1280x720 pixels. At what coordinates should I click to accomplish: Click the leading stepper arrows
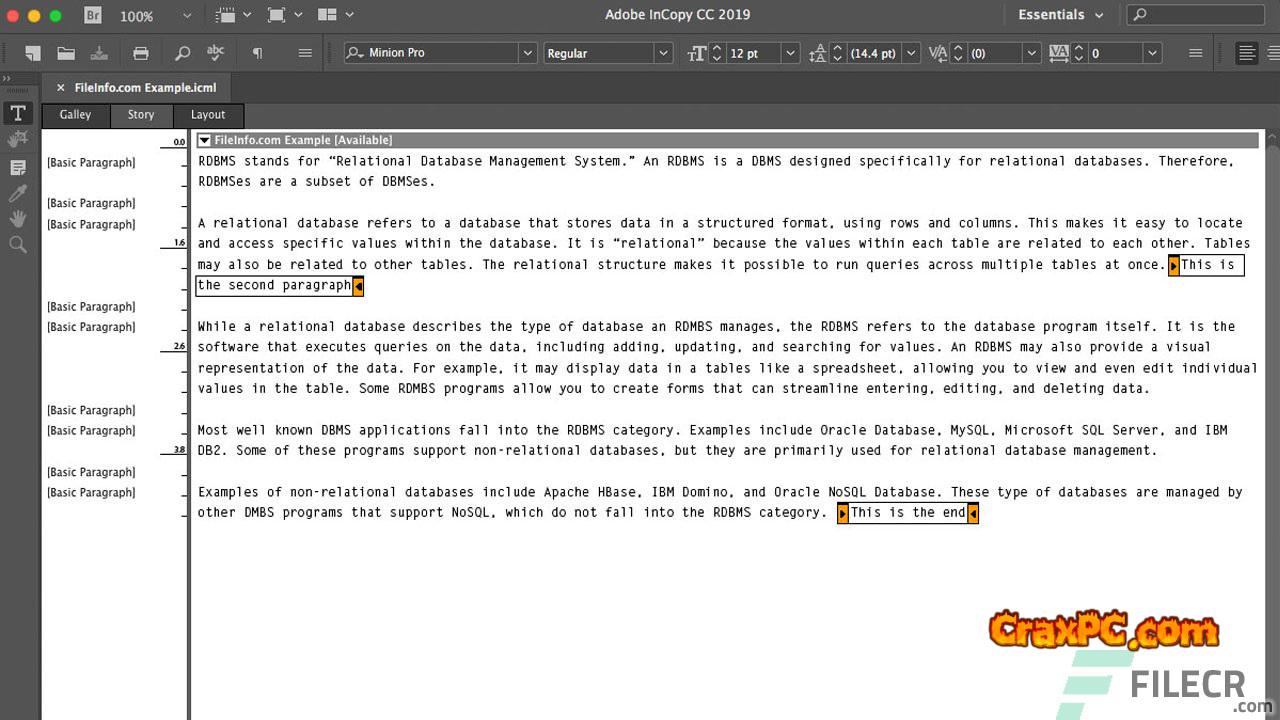coord(837,53)
